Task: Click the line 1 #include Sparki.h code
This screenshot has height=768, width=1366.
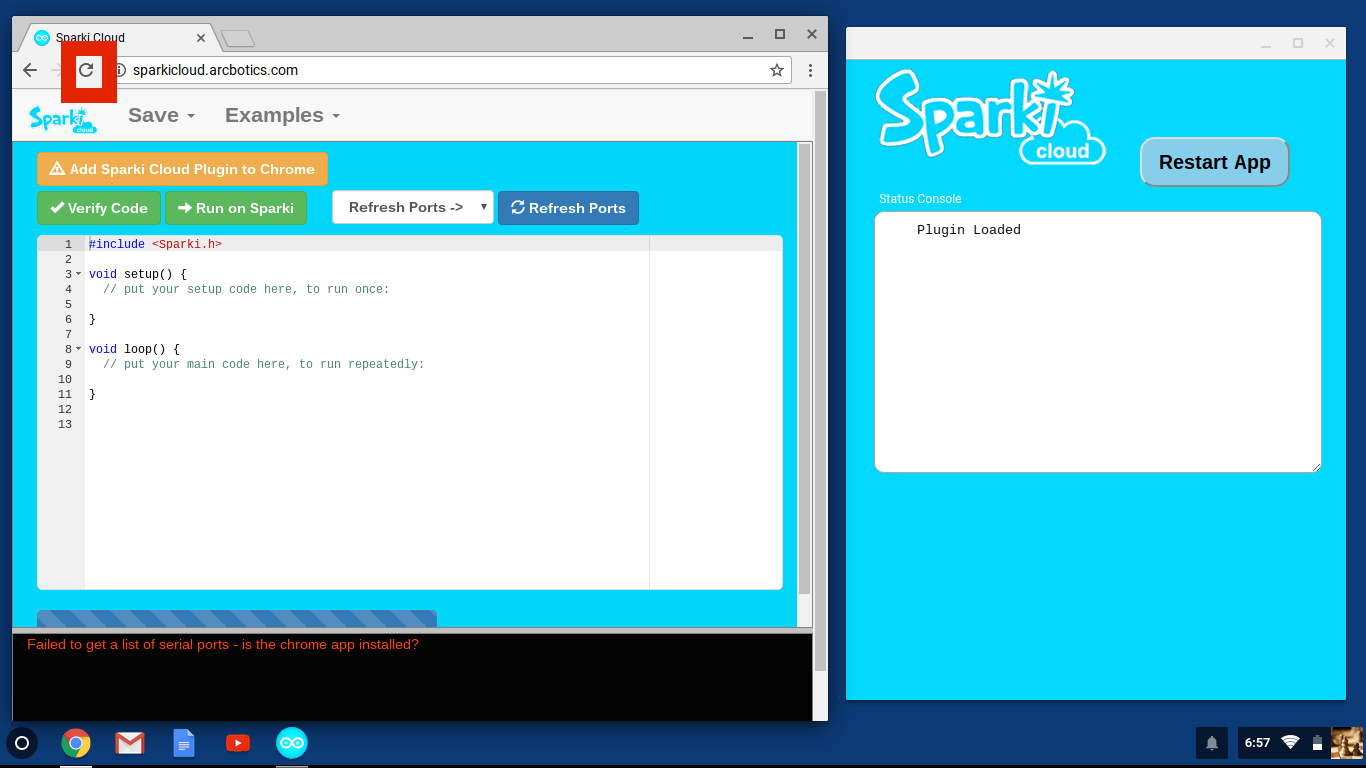Action: pyautogui.click(x=155, y=244)
